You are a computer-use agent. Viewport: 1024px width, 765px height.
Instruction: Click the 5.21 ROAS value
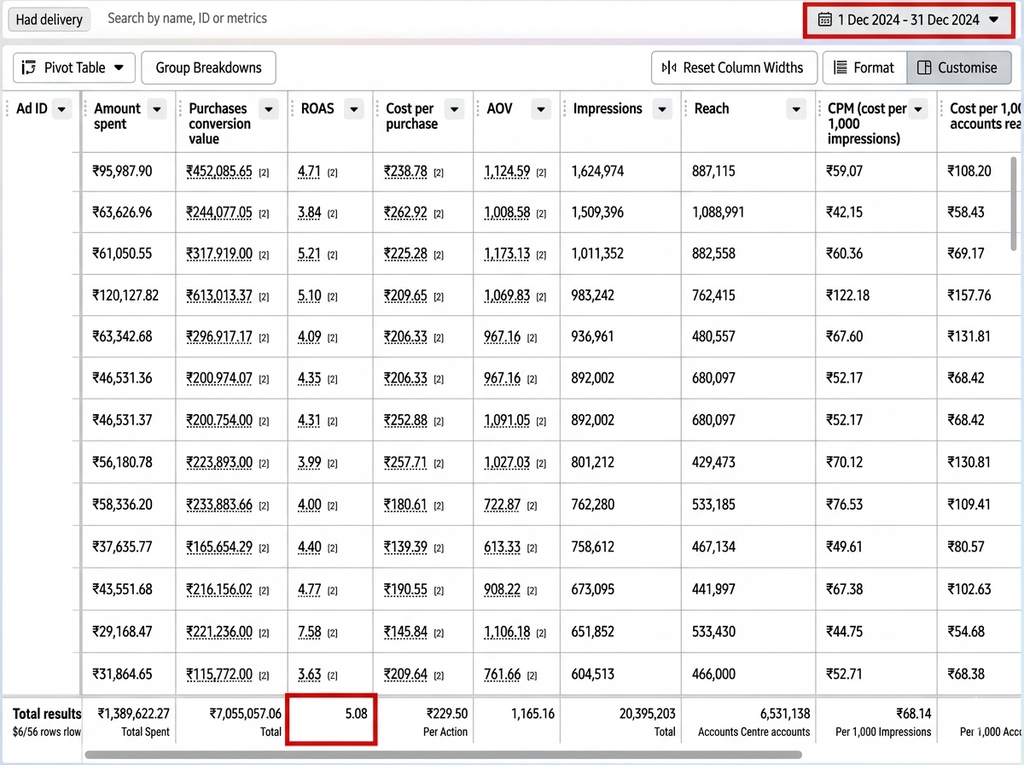309,253
